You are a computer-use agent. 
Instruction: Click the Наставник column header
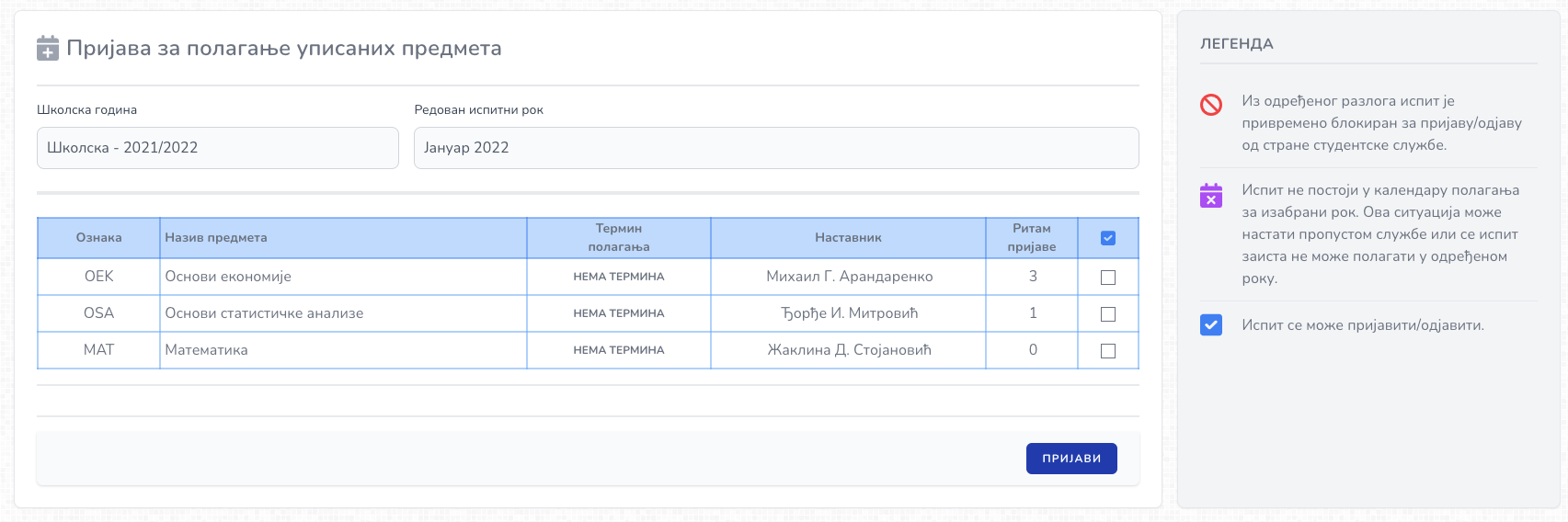[x=848, y=238]
